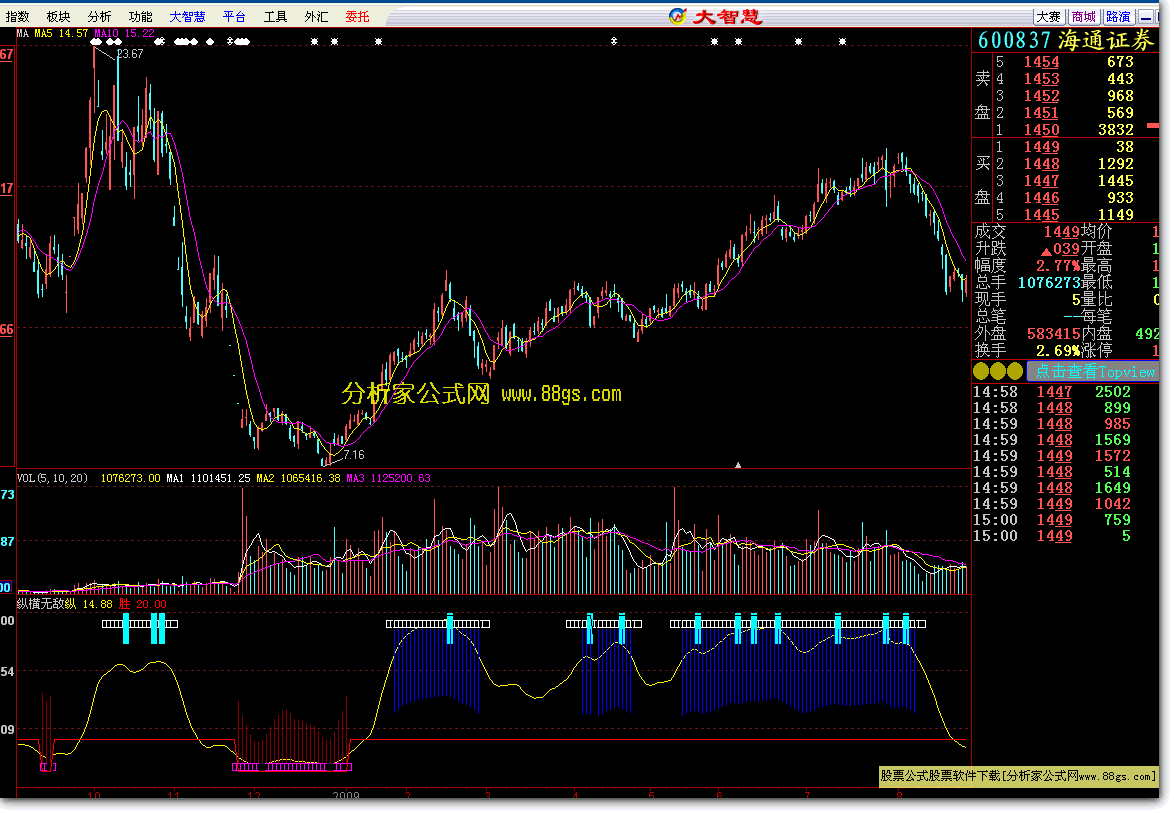
Task: Click the 2009 year label on time axis
Action: (x=346, y=795)
